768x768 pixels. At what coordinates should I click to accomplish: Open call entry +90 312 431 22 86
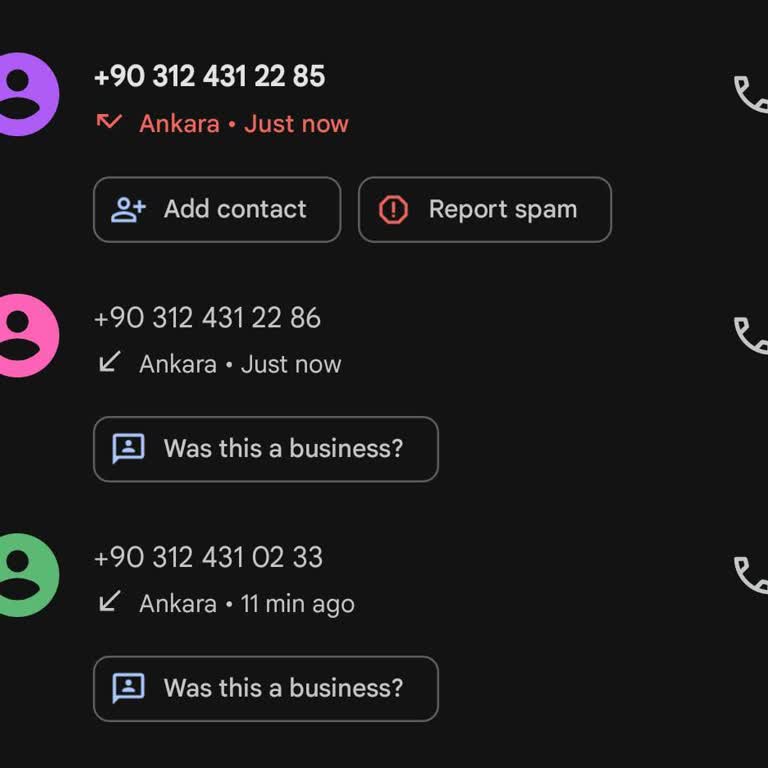[x=207, y=318]
